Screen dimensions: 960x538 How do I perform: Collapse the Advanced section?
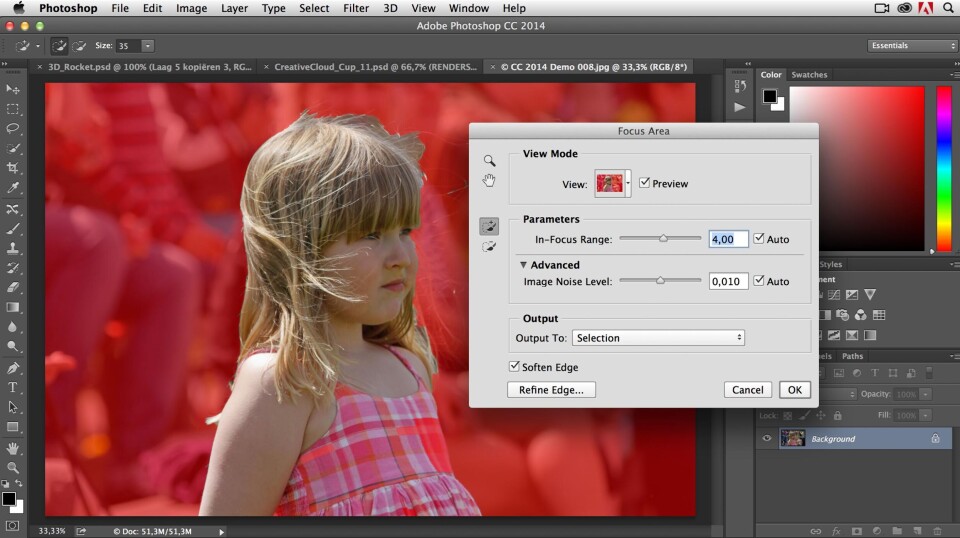(523, 265)
